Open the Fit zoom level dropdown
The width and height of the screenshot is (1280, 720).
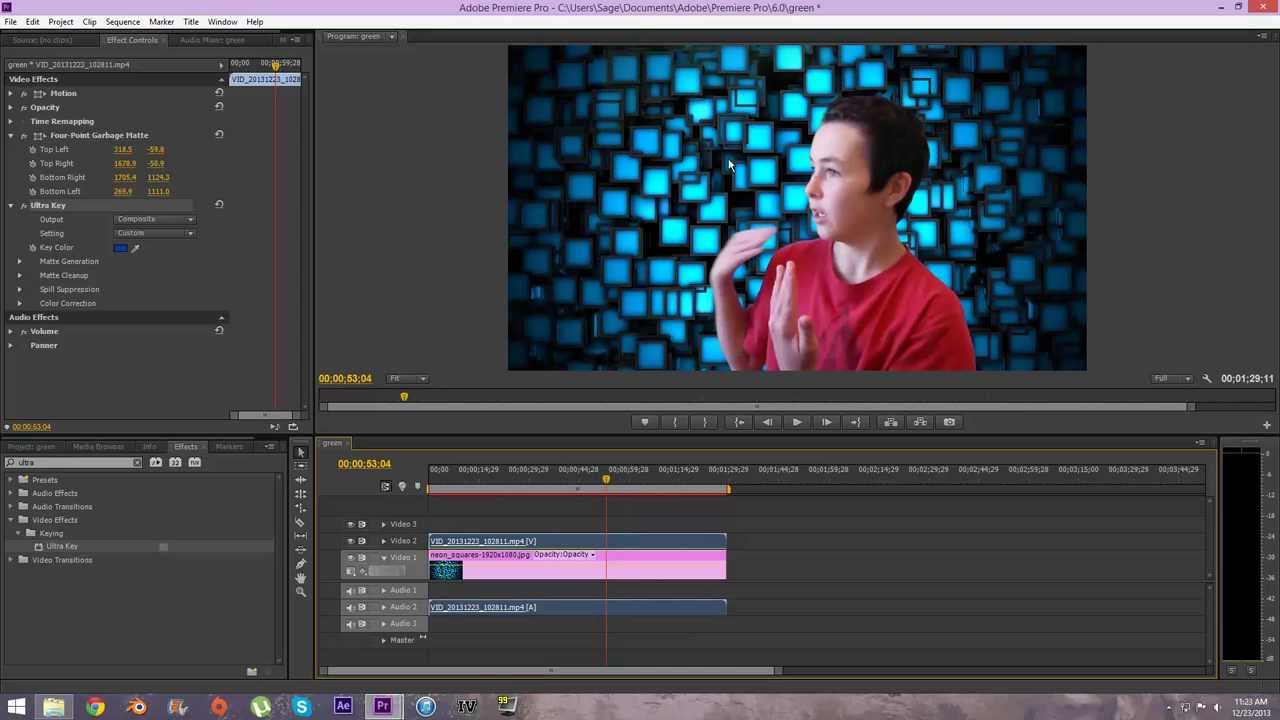[407, 379]
